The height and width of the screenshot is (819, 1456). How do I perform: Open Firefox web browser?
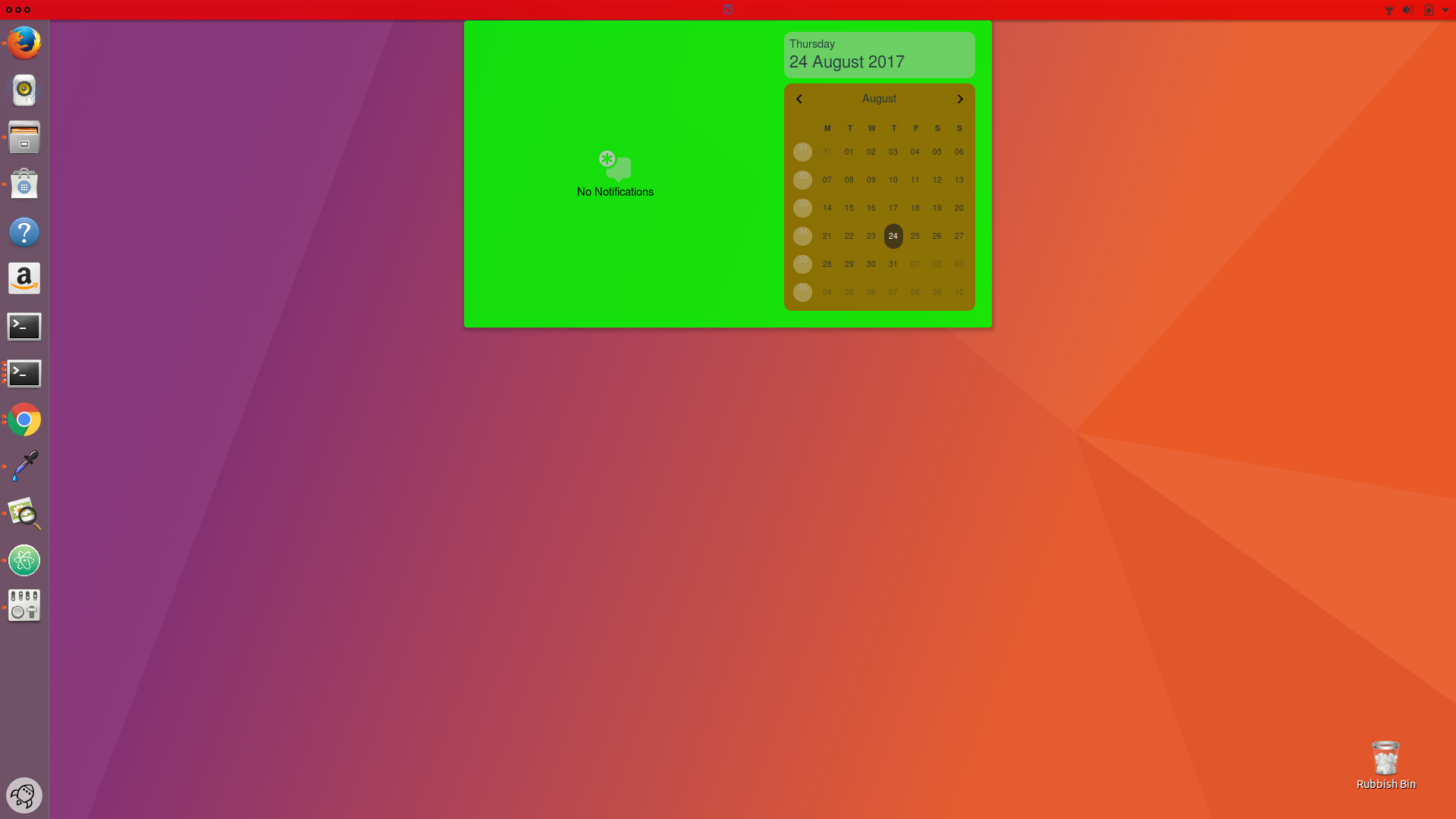[x=24, y=42]
